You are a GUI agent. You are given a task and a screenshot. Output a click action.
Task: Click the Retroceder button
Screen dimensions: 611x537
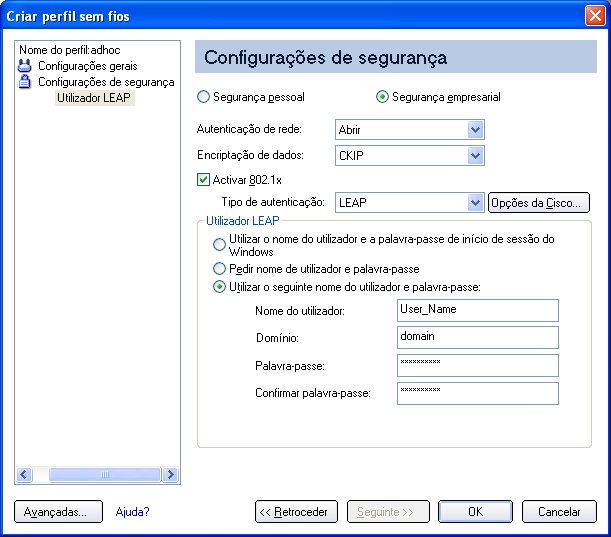coord(296,512)
